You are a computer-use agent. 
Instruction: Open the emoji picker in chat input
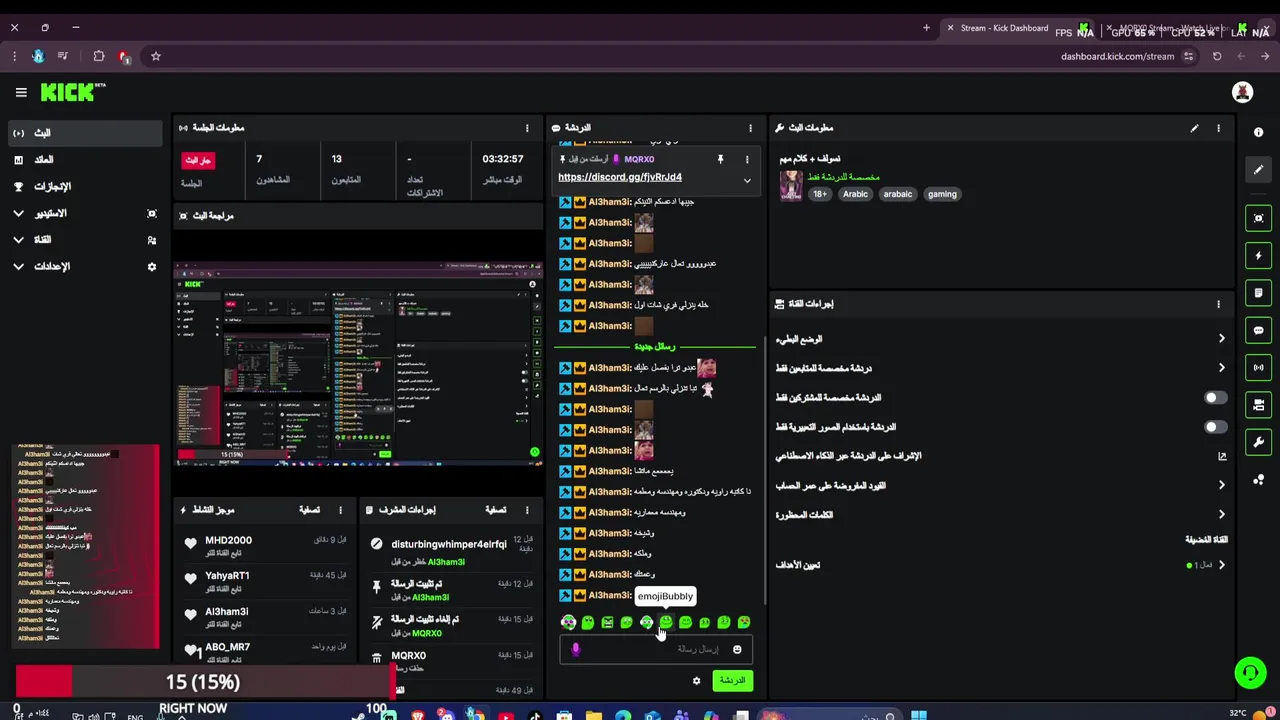pyautogui.click(x=737, y=650)
